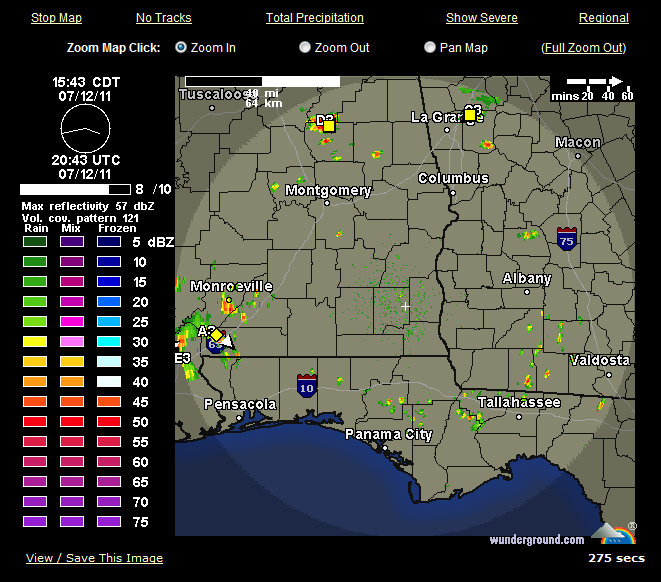The image size is (661, 582).
Task: Click the Valdosta city label
Action: coord(600,360)
